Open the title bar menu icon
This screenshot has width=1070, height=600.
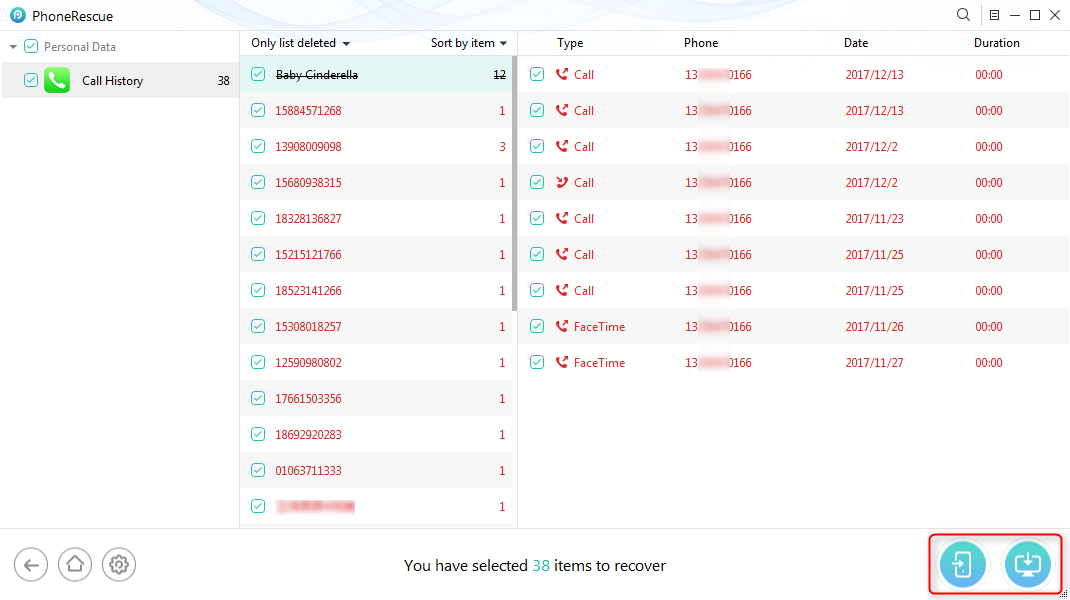coord(994,15)
